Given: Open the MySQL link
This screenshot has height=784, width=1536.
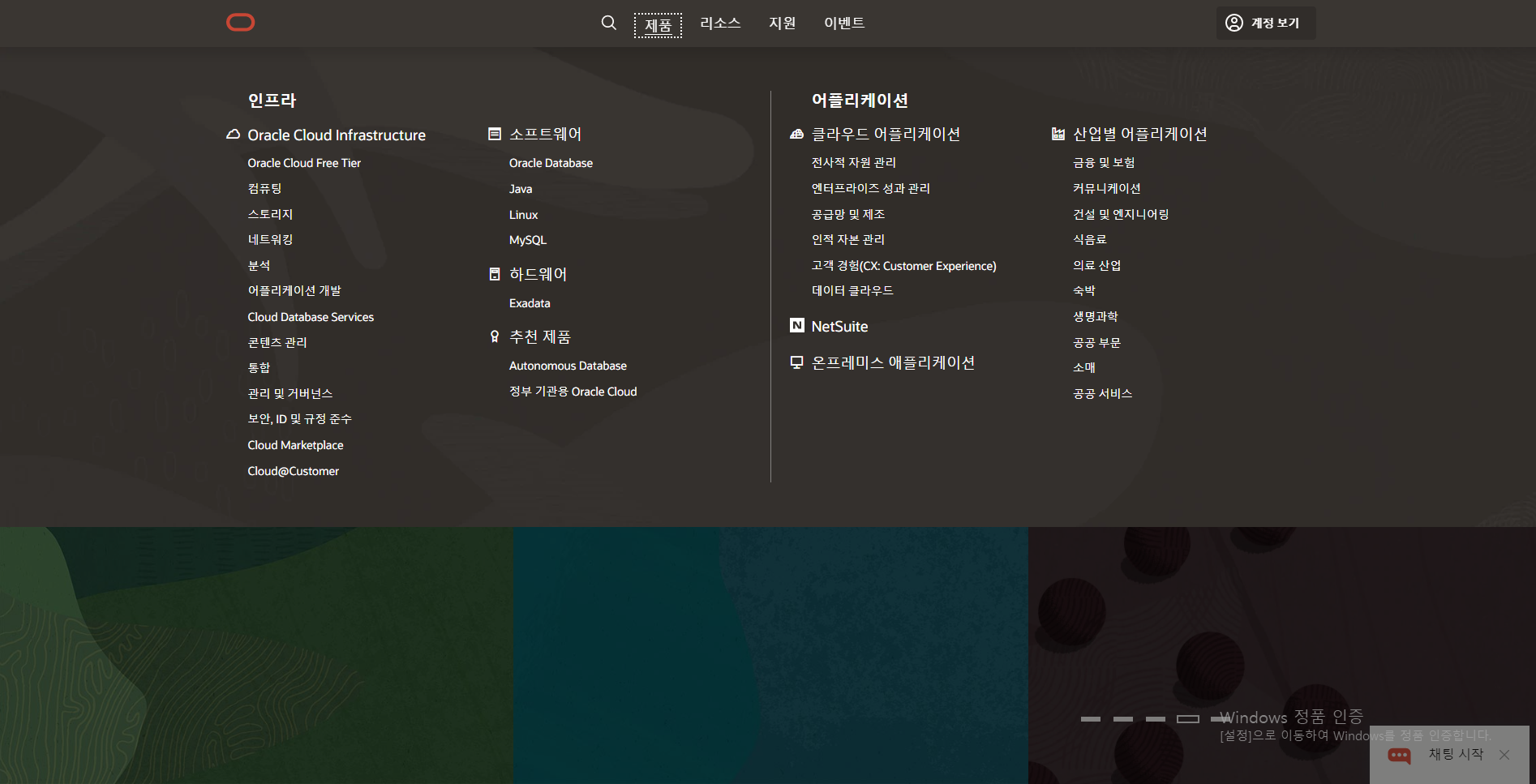Looking at the screenshot, I should (x=528, y=240).
